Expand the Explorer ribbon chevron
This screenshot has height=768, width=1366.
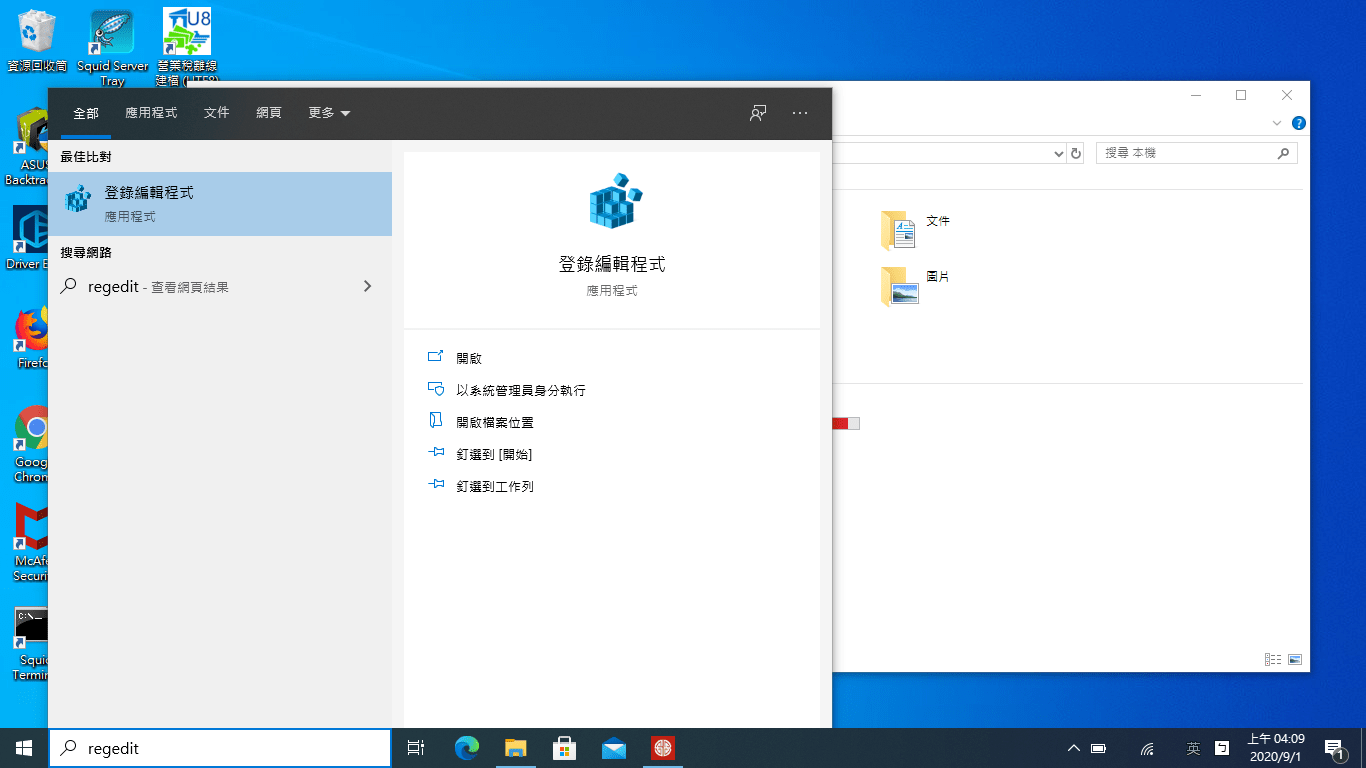point(1277,123)
